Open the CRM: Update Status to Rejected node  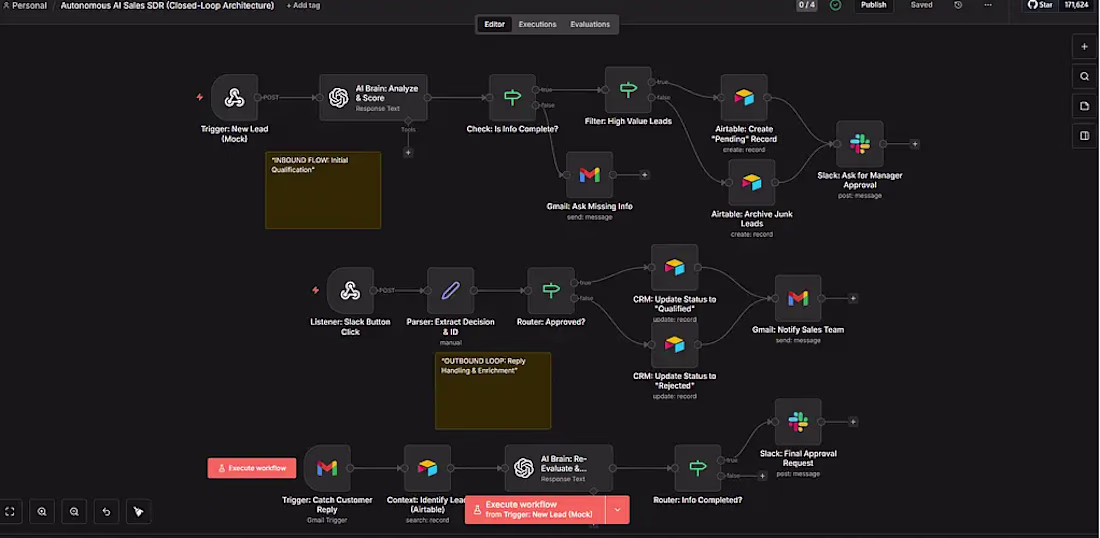pos(674,344)
